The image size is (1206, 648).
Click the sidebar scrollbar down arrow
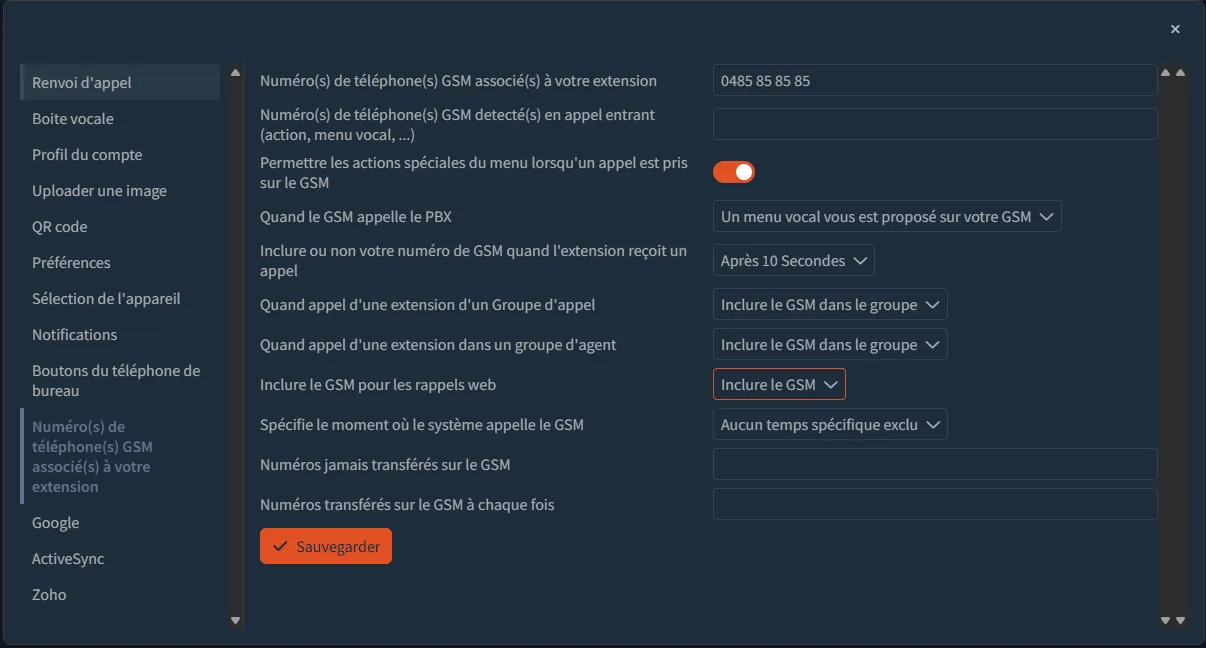(236, 620)
